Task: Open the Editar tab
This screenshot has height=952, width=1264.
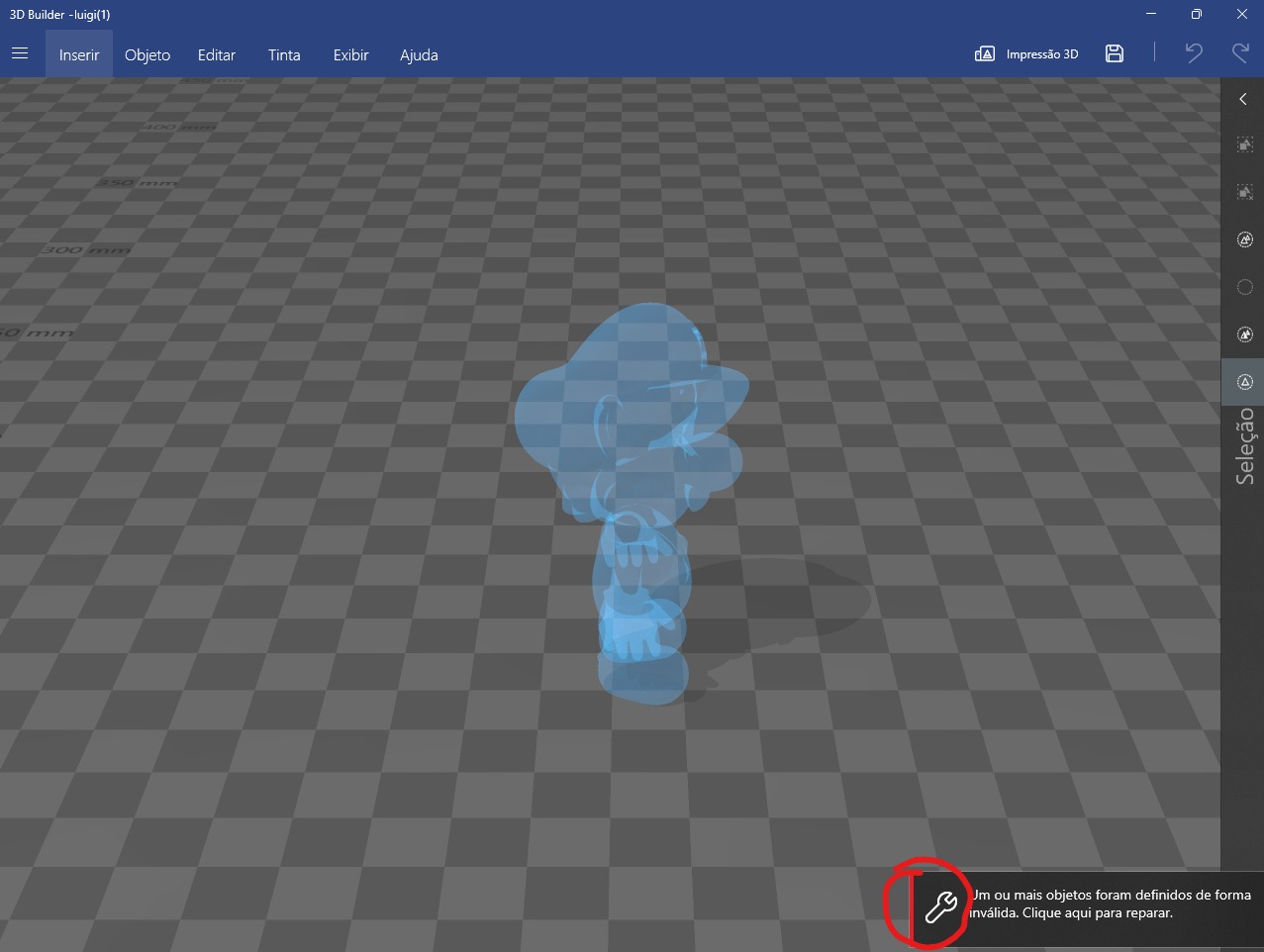Action: pyautogui.click(x=217, y=54)
